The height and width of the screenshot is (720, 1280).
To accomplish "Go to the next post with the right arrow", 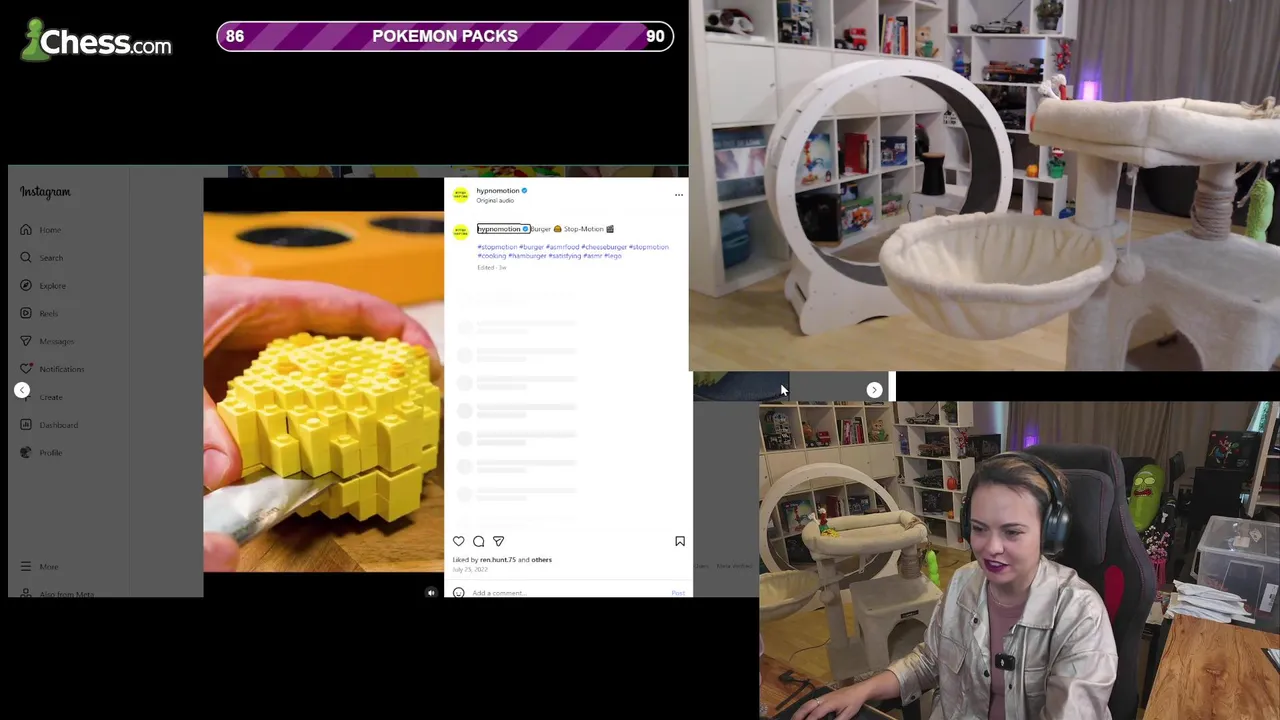I will (x=875, y=390).
